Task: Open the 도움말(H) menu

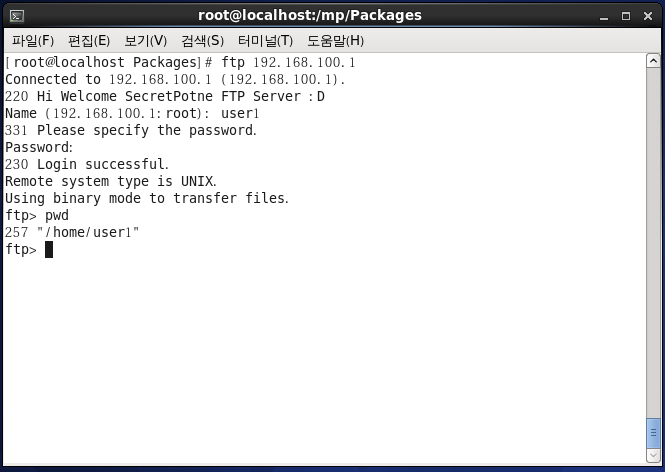Action: (x=335, y=41)
